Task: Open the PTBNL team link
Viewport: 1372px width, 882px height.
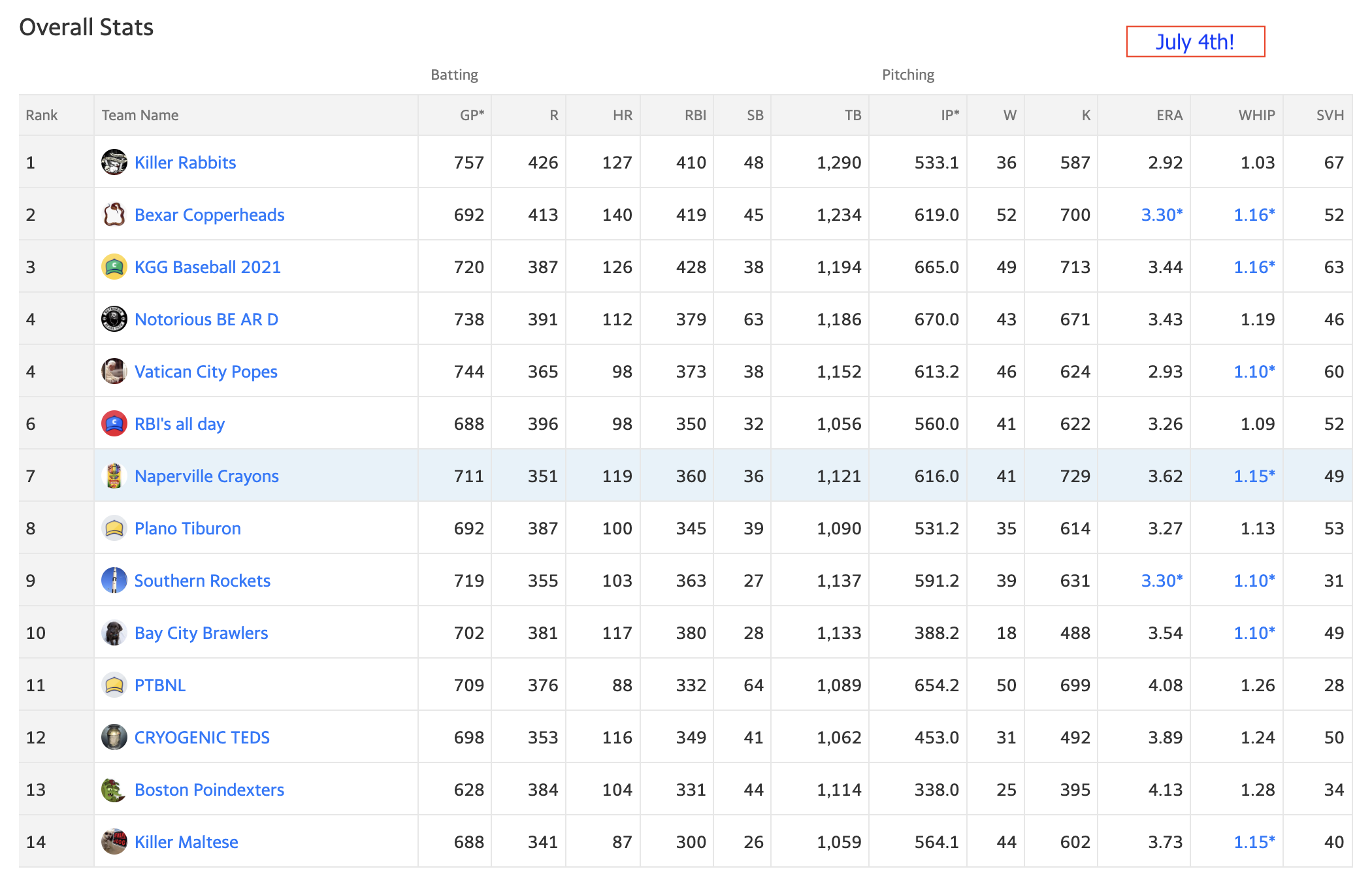Action: (160, 685)
